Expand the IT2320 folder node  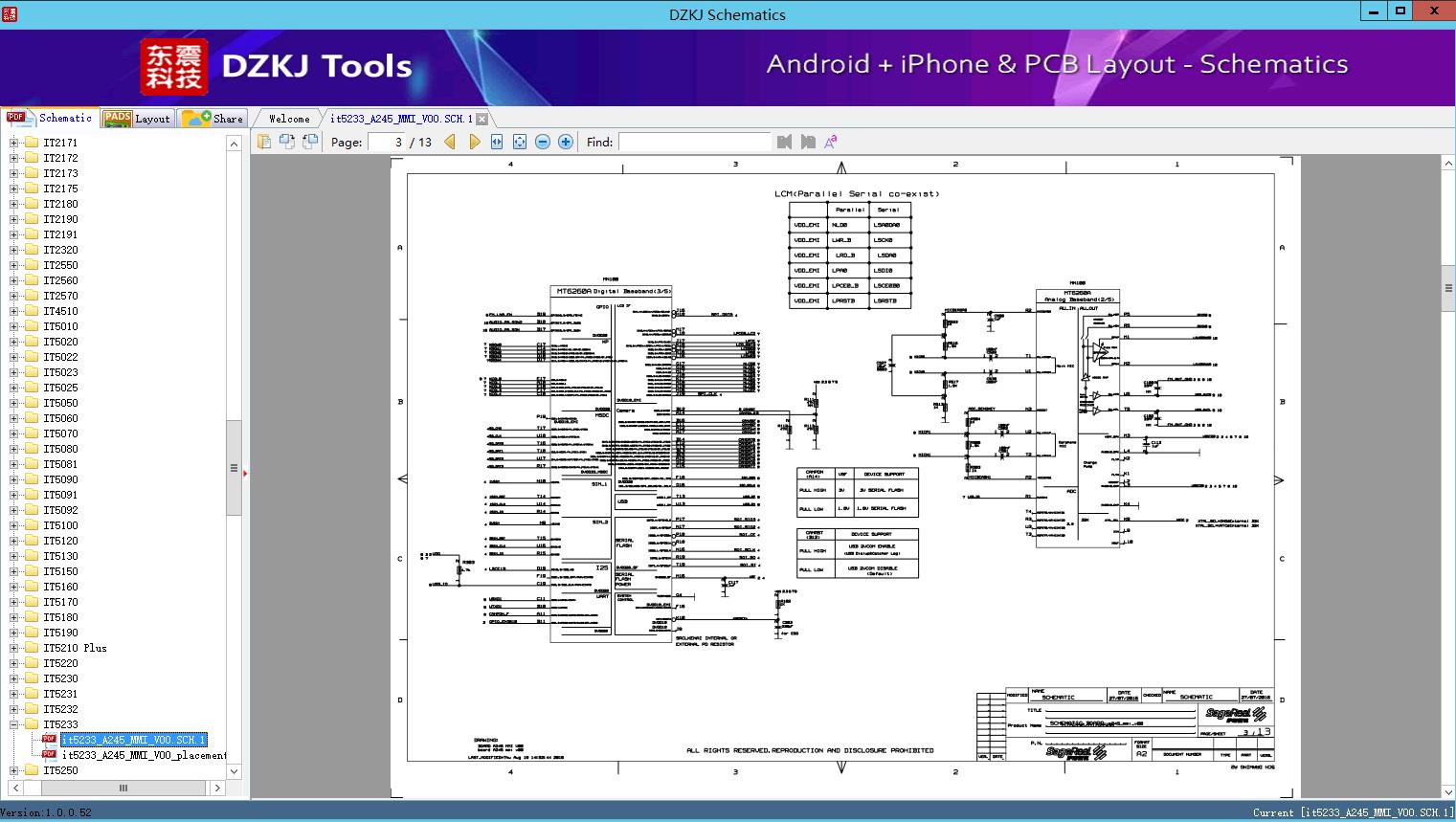pos(13,250)
